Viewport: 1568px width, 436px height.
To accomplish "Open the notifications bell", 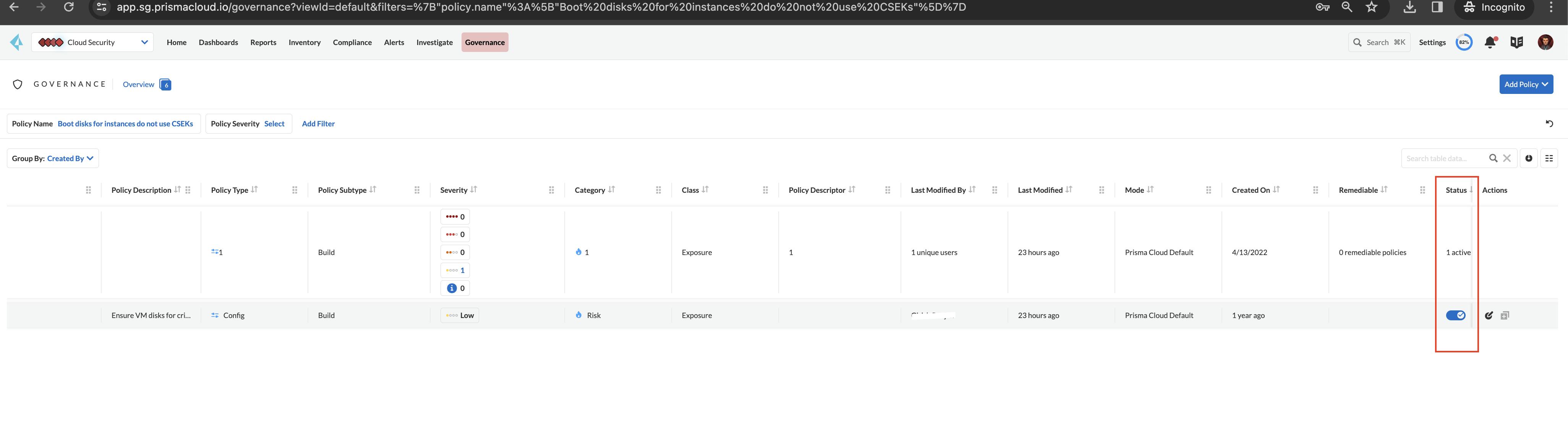I will pyautogui.click(x=1489, y=42).
